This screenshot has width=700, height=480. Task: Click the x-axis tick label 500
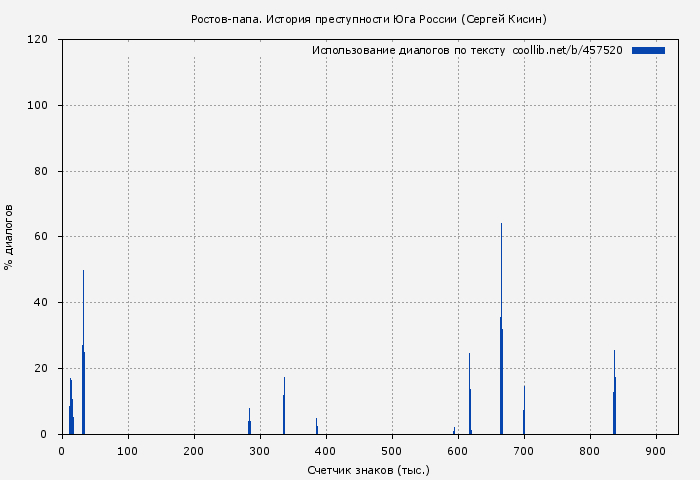(x=392, y=451)
